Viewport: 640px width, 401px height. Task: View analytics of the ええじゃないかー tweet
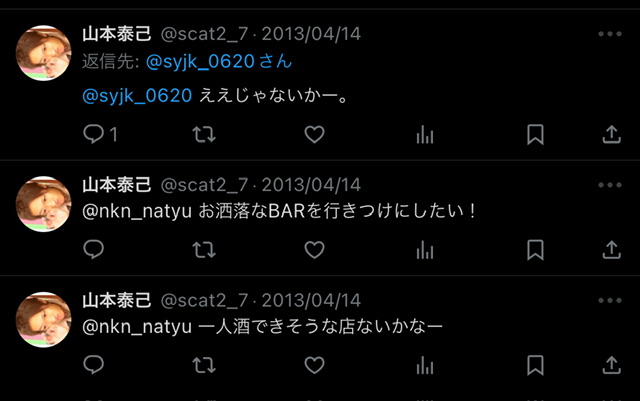coord(425,135)
